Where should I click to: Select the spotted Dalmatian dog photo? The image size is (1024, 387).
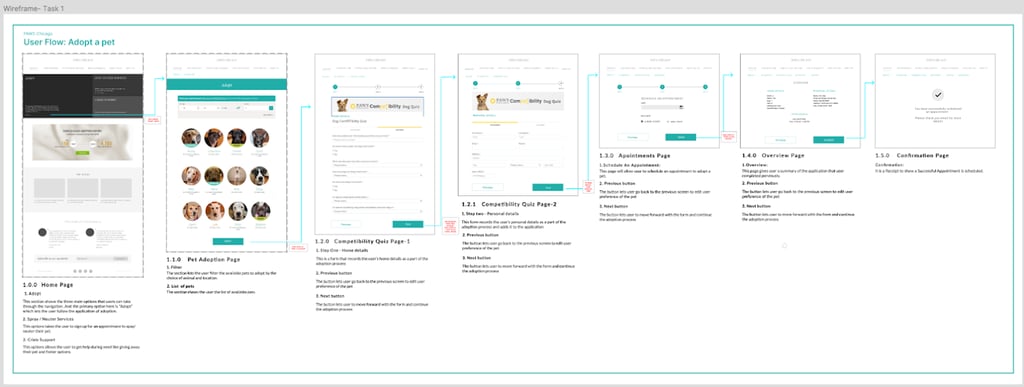click(238, 211)
